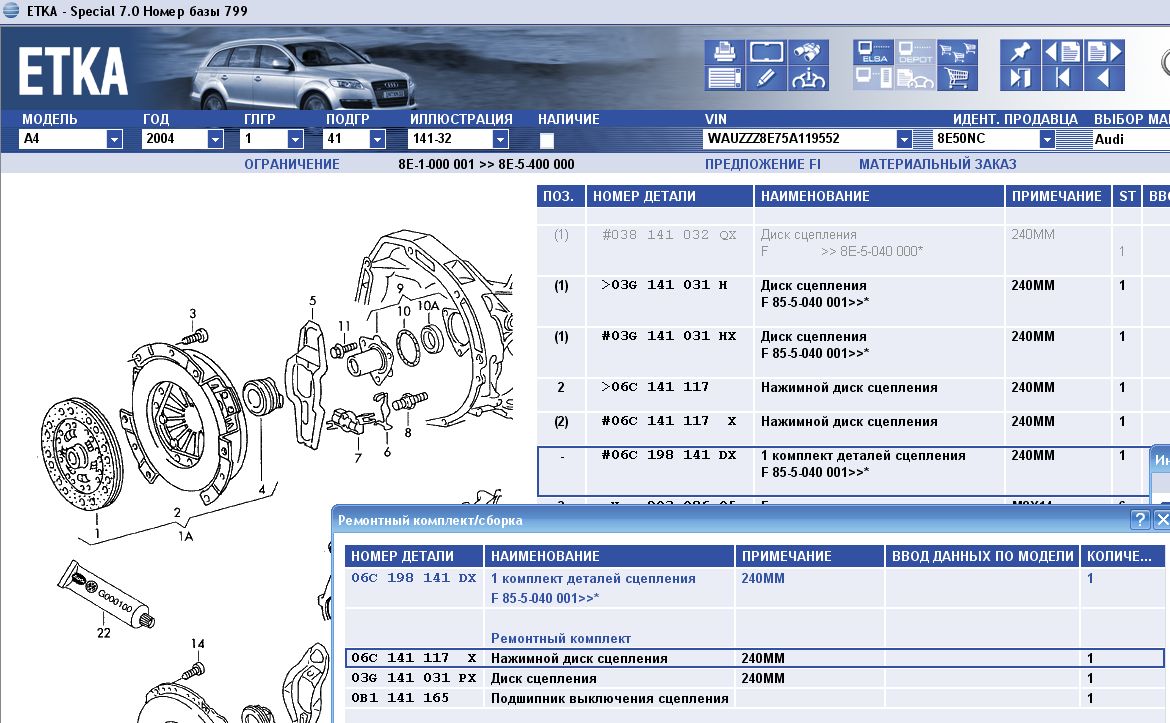Expand the VIN dropdown arrow
The height and width of the screenshot is (723, 1170).
point(904,139)
